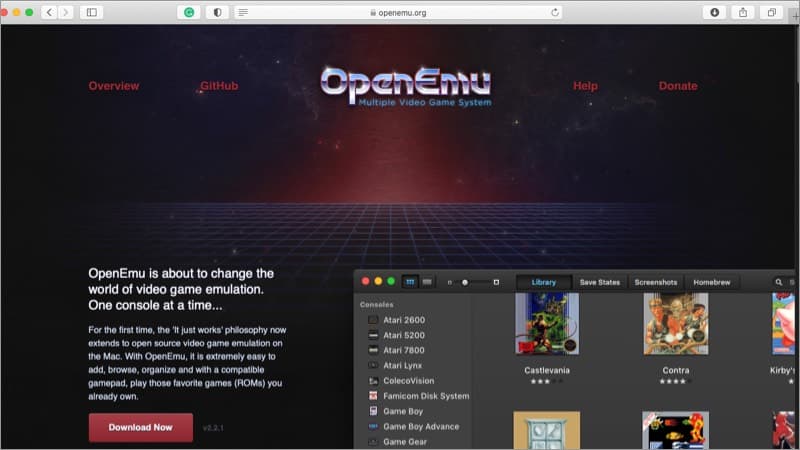Switch to list view in OpenEmu window
This screenshot has width=800, height=450.
(427, 282)
